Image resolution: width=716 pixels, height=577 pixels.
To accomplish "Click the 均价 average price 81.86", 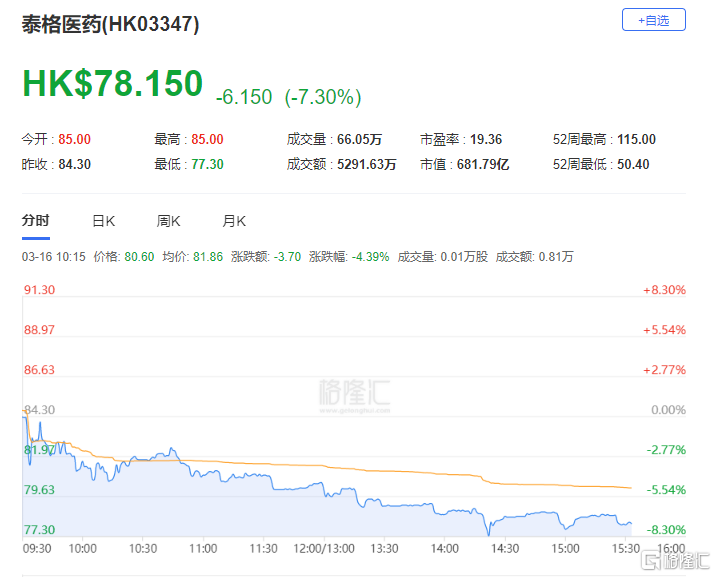I will click(208, 257).
